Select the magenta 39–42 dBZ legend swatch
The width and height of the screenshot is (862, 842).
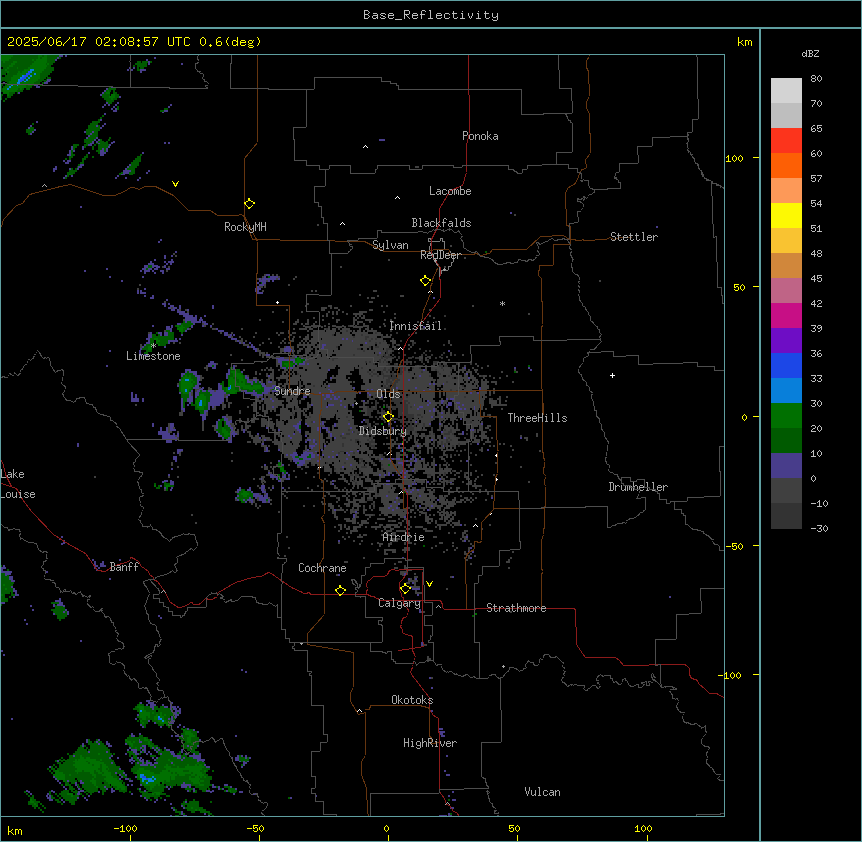(786, 315)
